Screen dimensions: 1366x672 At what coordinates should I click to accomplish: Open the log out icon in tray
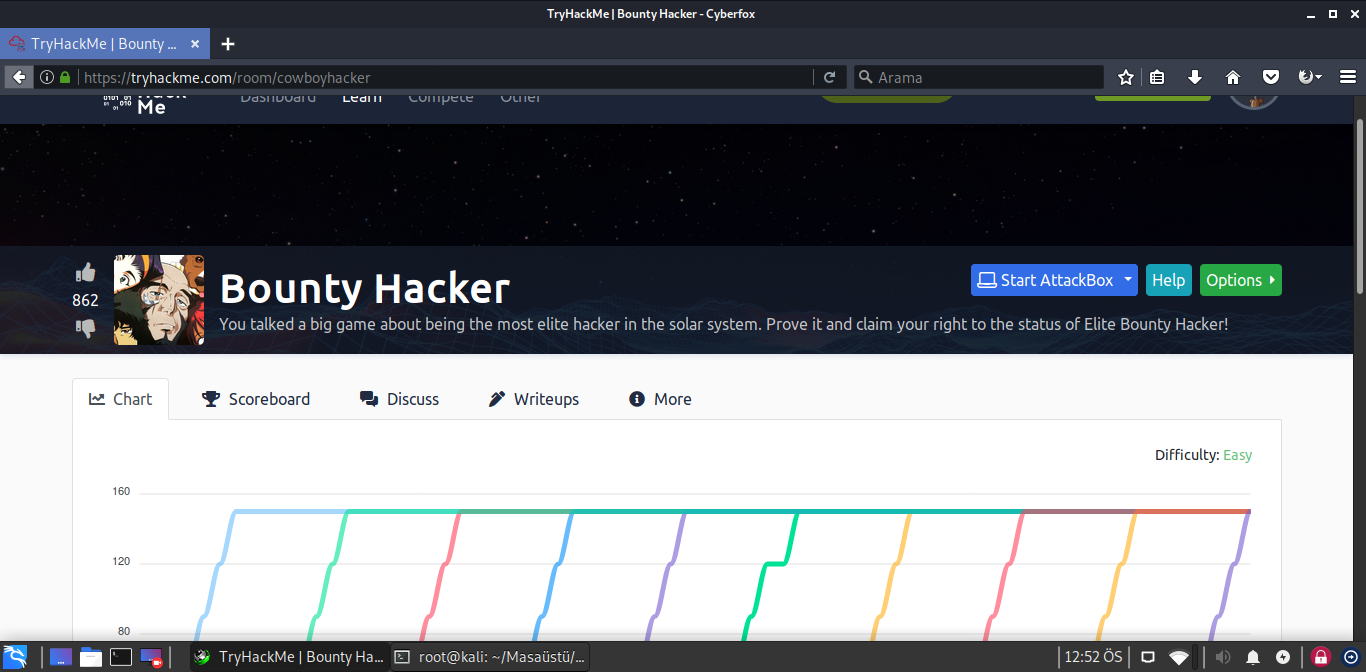1350,657
